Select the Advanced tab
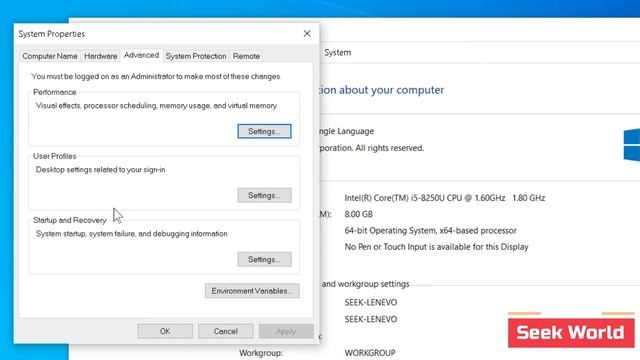Image resolution: width=640 pixels, height=360 pixels. tap(141, 55)
